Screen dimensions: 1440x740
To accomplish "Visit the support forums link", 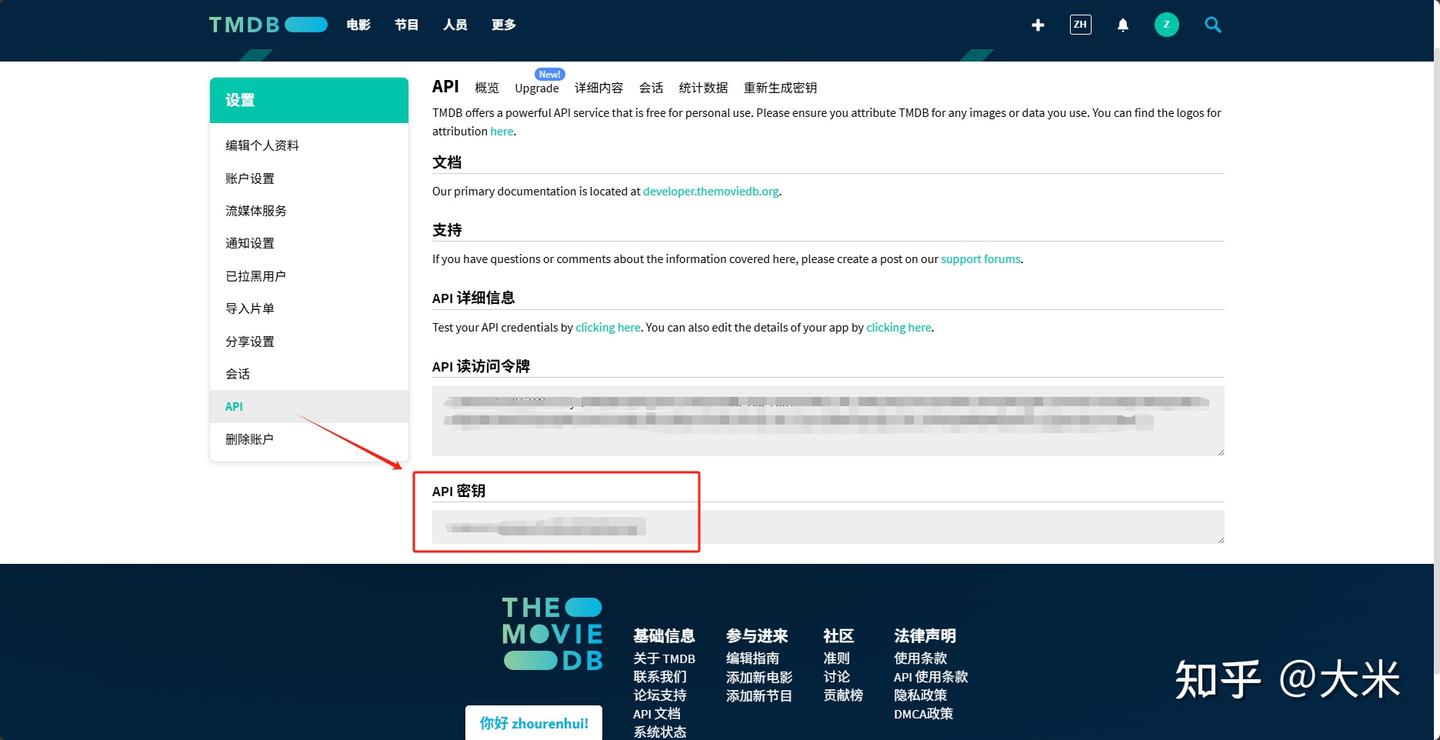I will [x=980, y=258].
